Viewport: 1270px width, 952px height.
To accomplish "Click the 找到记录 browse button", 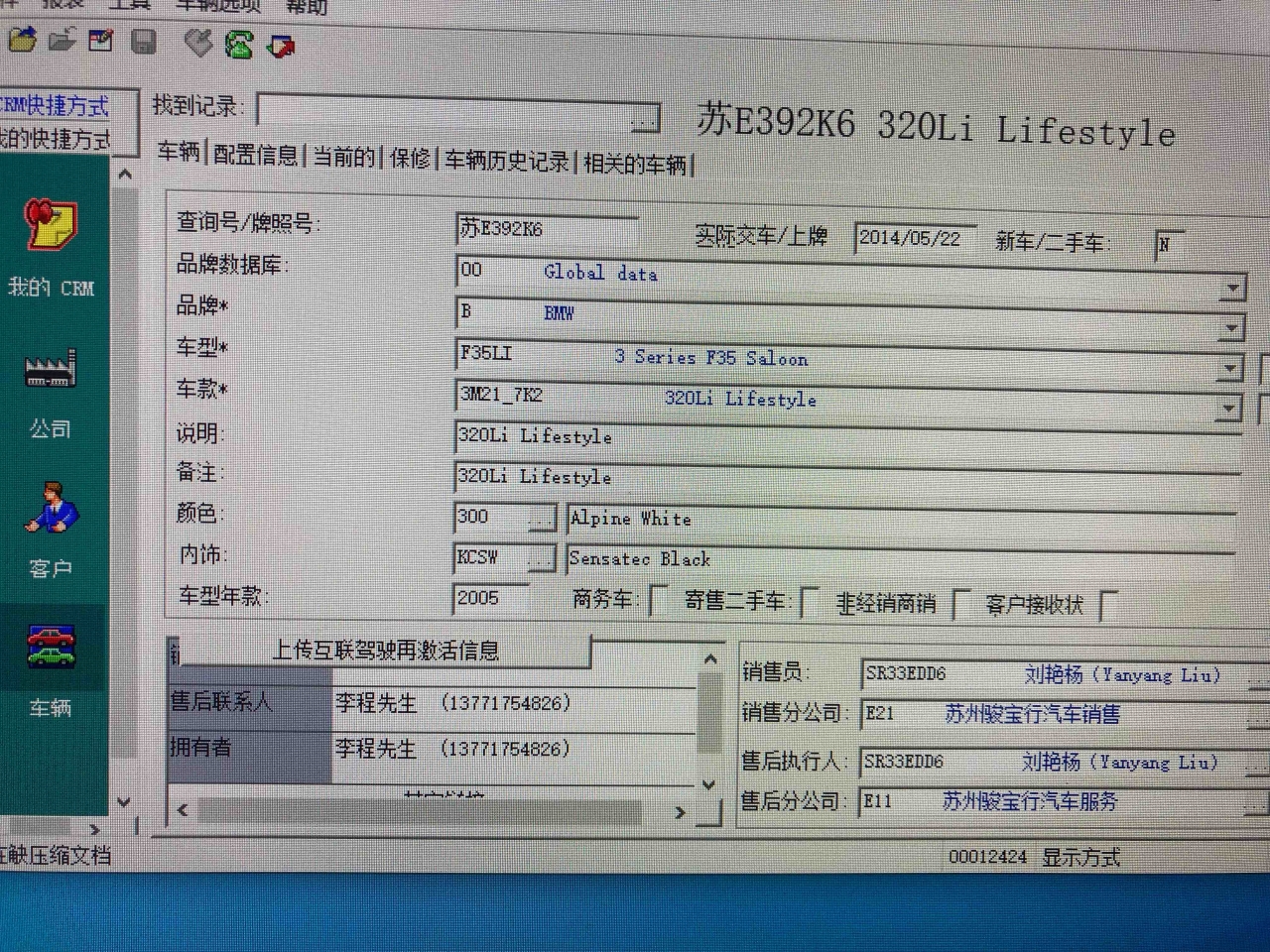I will [x=645, y=120].
